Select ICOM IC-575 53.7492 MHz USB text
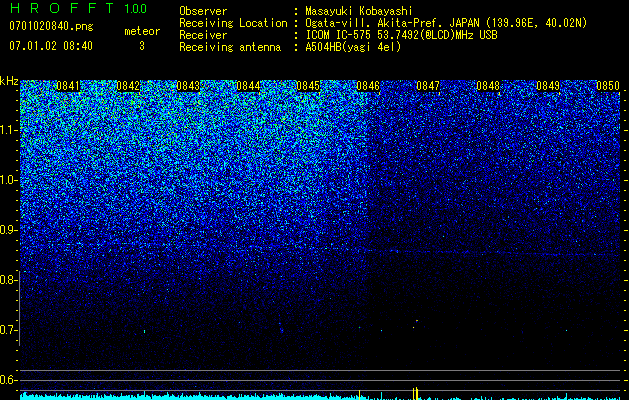The image size is (629, 400). [401, 35]
